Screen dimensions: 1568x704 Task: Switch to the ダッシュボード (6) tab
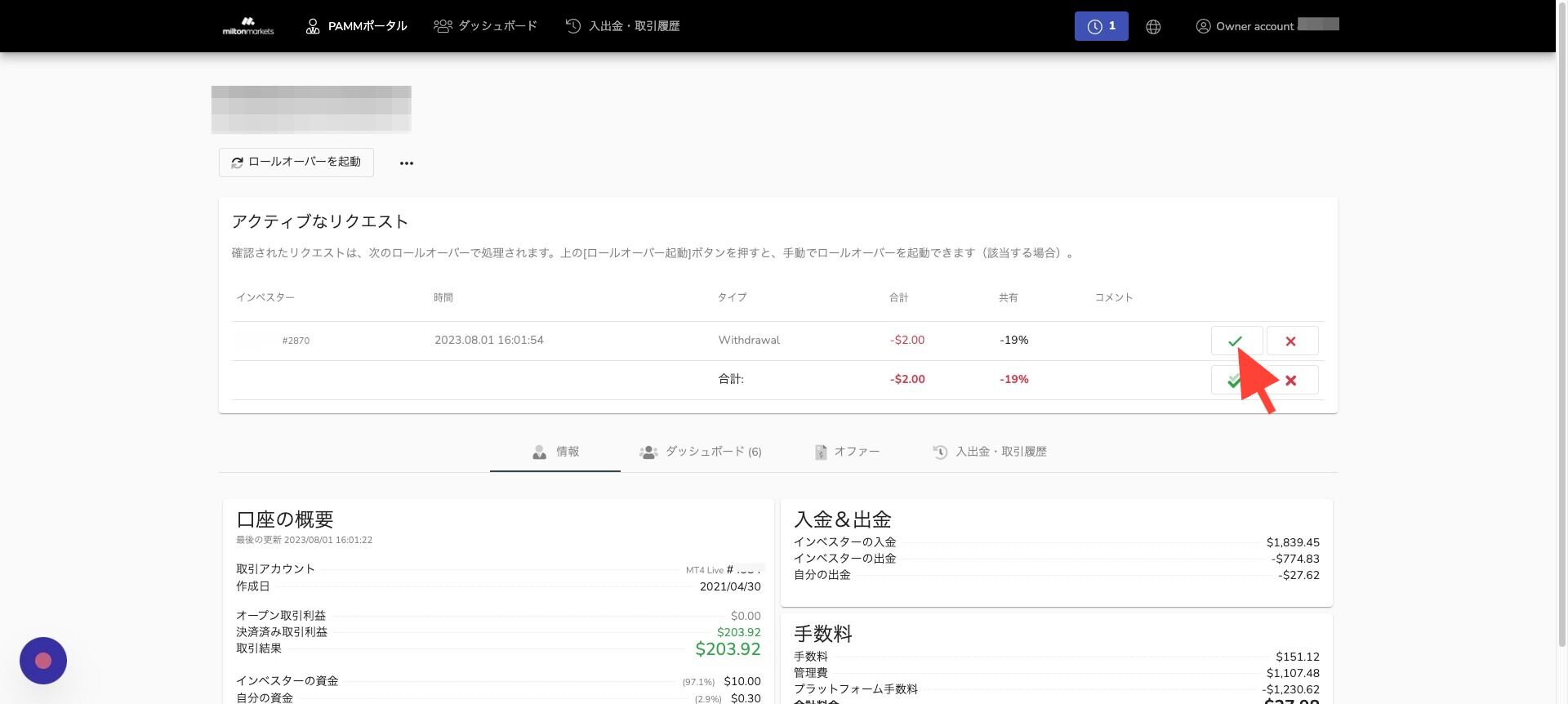click(x=701, y=452)
